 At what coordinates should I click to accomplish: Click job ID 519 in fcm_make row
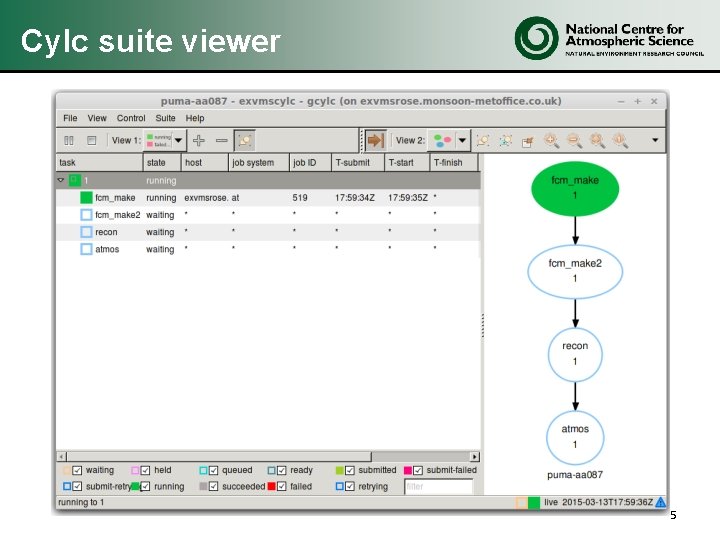pyautogui.click(x=300, y=197)
